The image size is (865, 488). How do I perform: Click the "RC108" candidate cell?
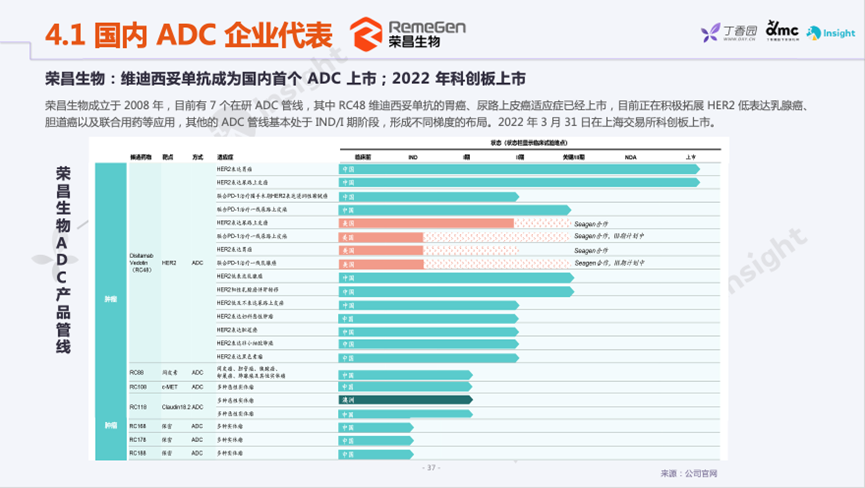point(138,387)
